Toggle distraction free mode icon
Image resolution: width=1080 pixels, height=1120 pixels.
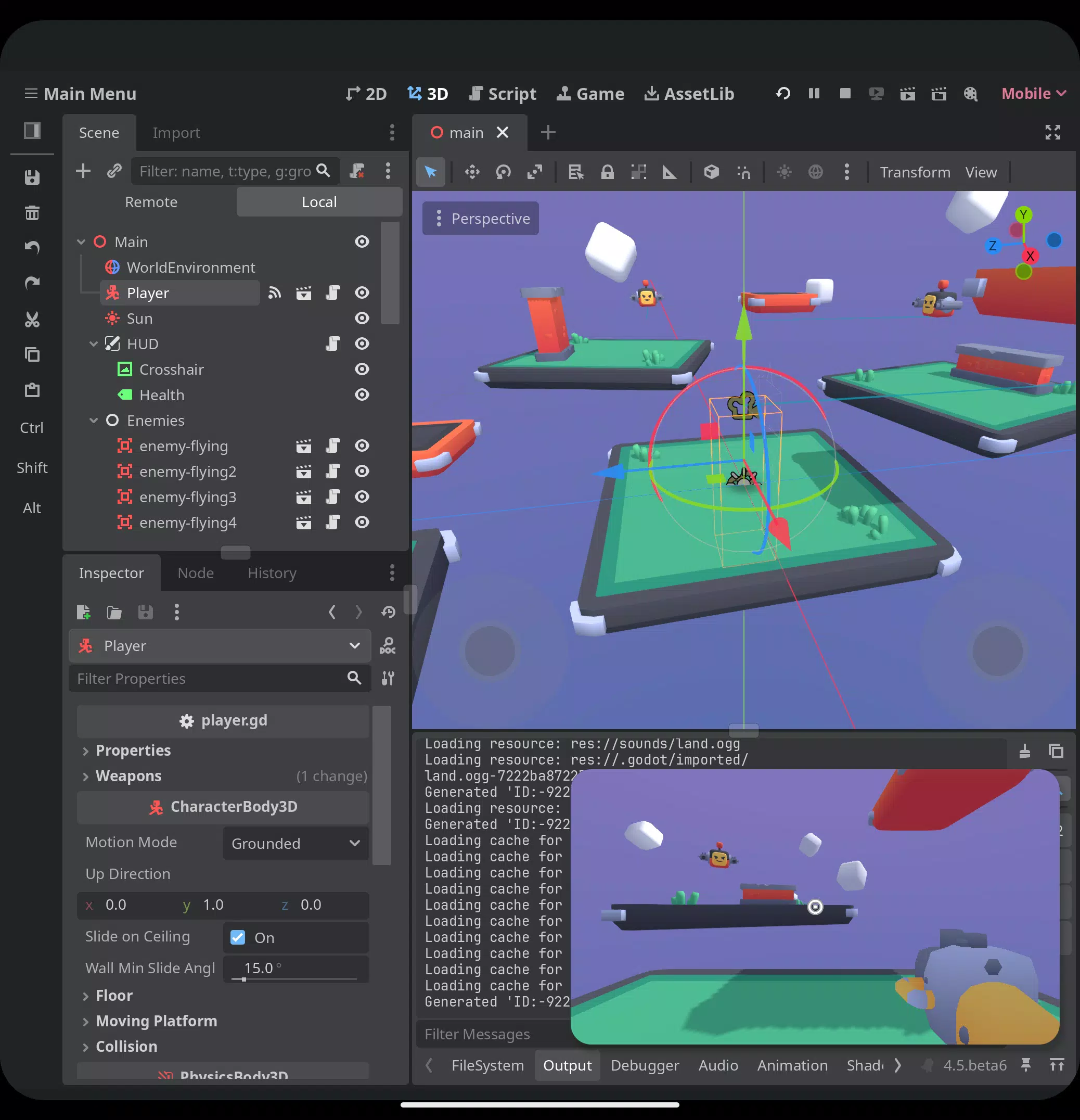[x=1052, y=133]
